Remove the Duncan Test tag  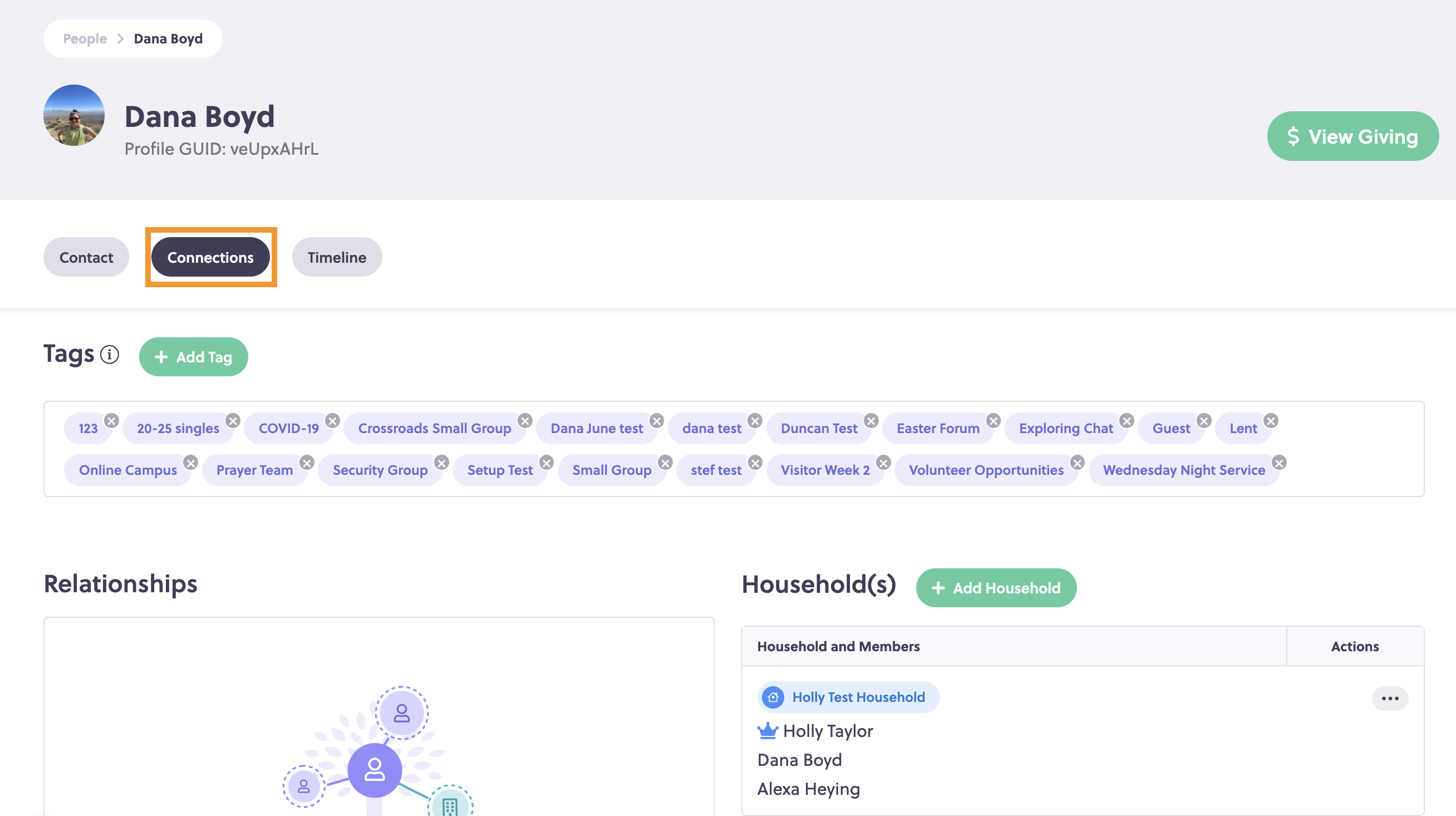[x=871, y=421]
